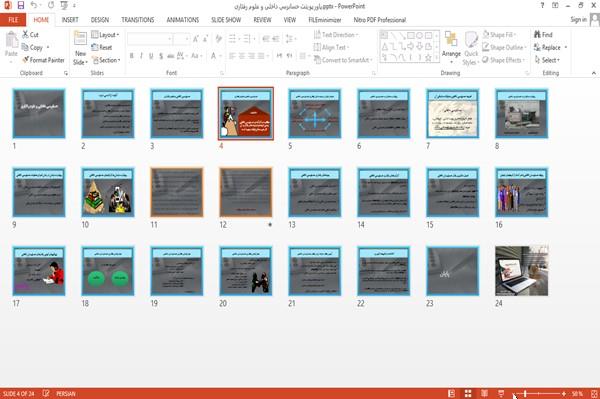Click the Reset slide button
Viewport: 600px width, 399px height.
(102, 47)
